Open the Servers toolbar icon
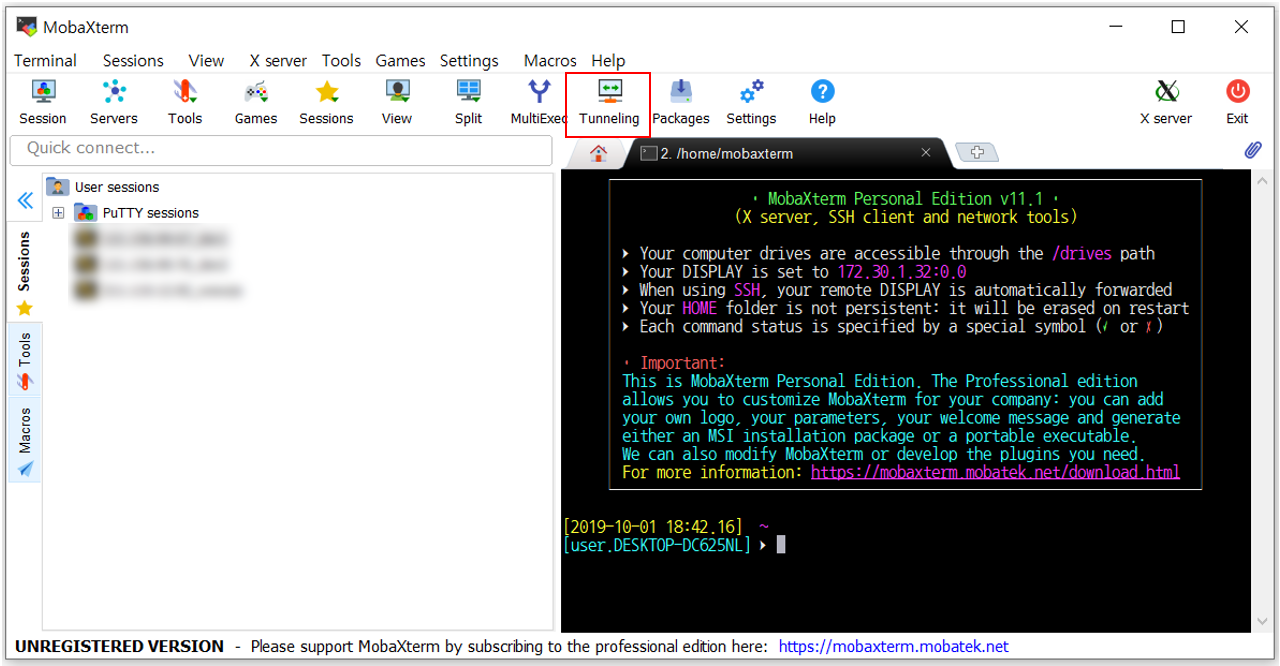 tap(114, 103)
